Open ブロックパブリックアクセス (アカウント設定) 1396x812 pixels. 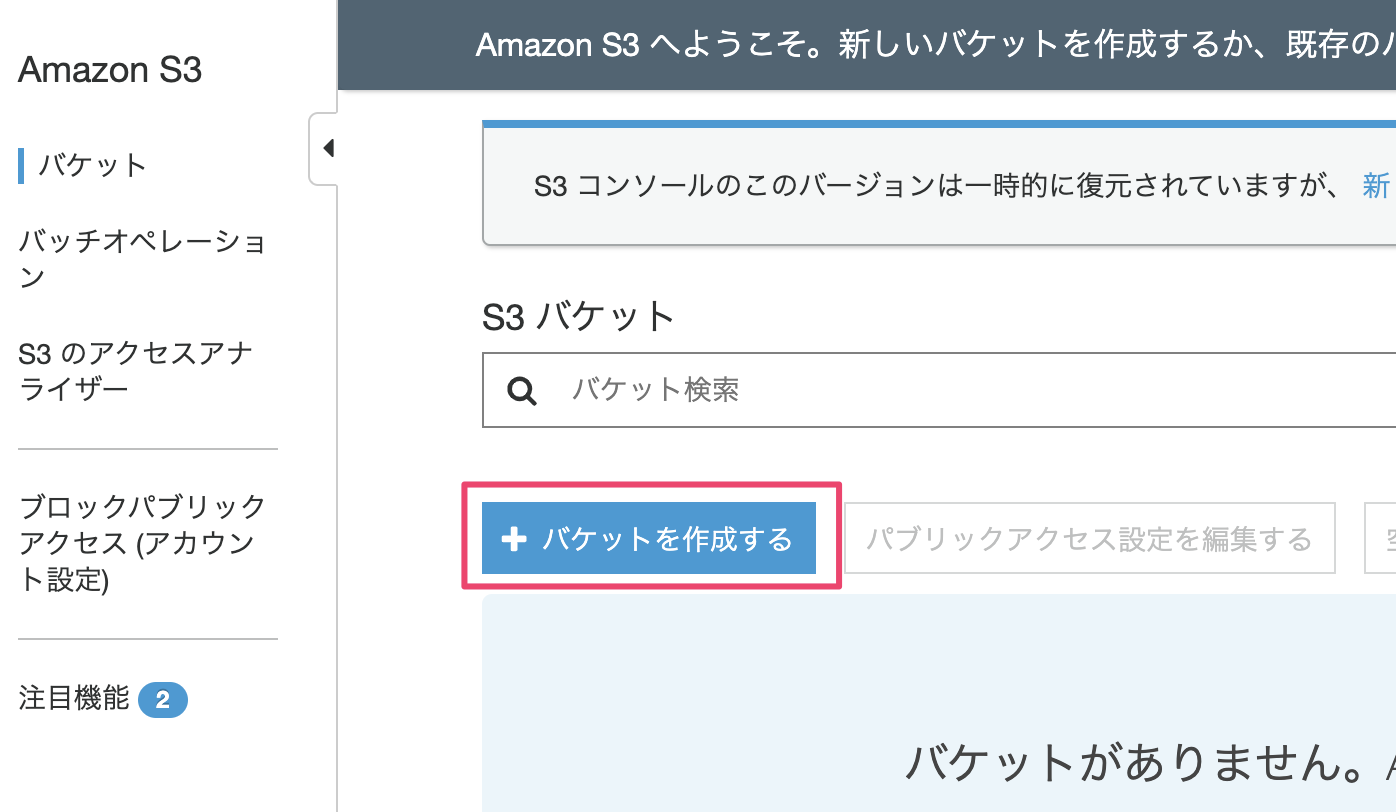pyautogui.click(x=142, y=542)
